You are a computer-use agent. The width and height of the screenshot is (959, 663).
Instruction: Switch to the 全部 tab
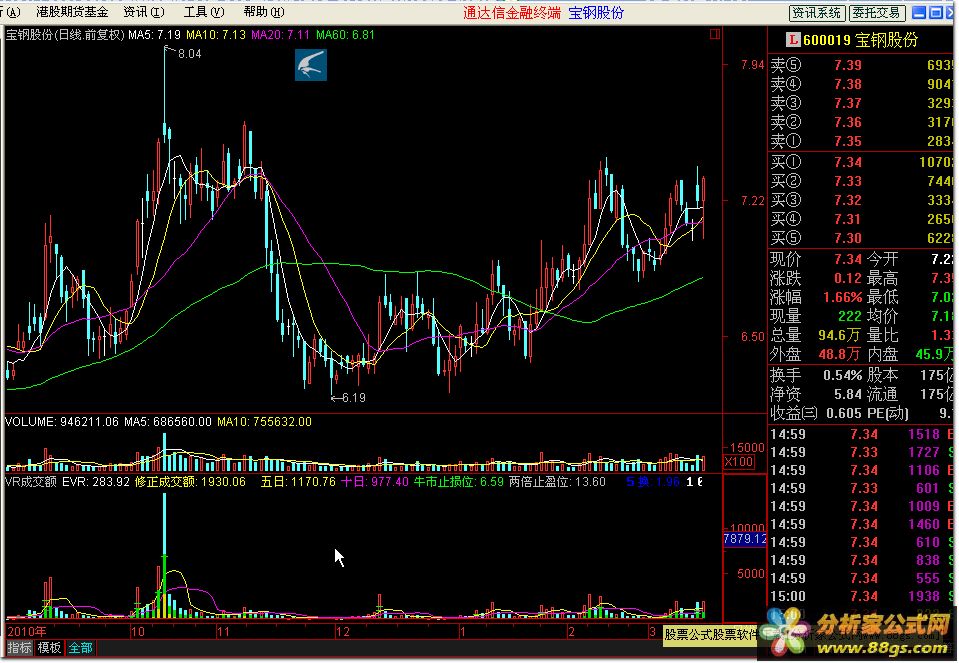(x=80, y=648)
